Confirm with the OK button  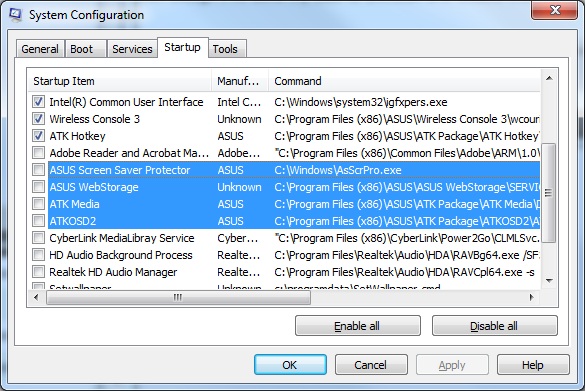(x=290, y=365)
